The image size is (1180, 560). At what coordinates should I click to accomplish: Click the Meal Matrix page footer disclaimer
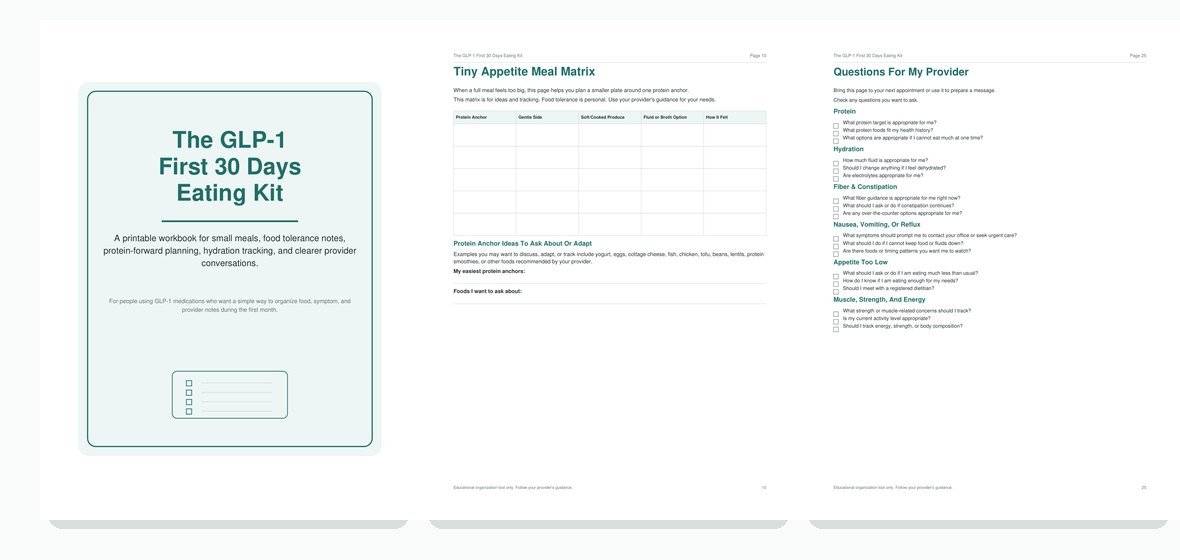[x=512, y=488]
